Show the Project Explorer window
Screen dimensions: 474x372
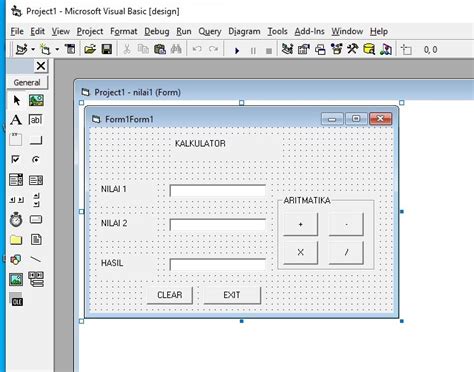(287, 49)
